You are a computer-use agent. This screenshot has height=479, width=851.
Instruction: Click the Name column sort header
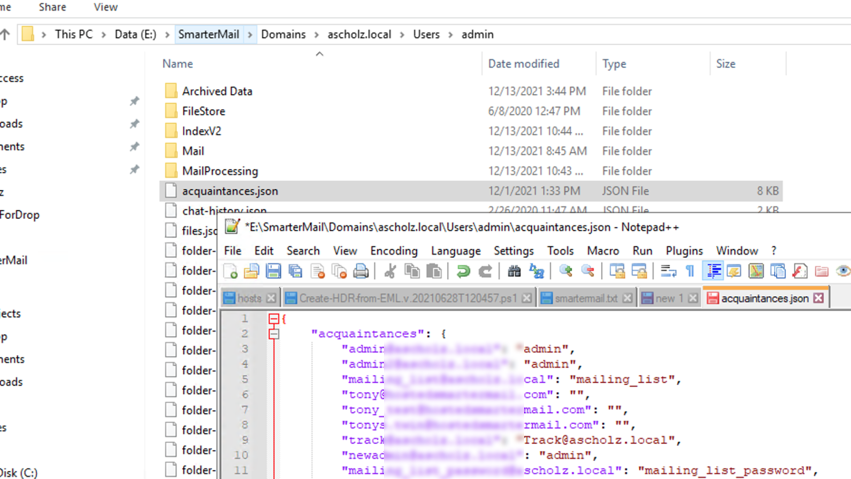[x=178, y=64]
